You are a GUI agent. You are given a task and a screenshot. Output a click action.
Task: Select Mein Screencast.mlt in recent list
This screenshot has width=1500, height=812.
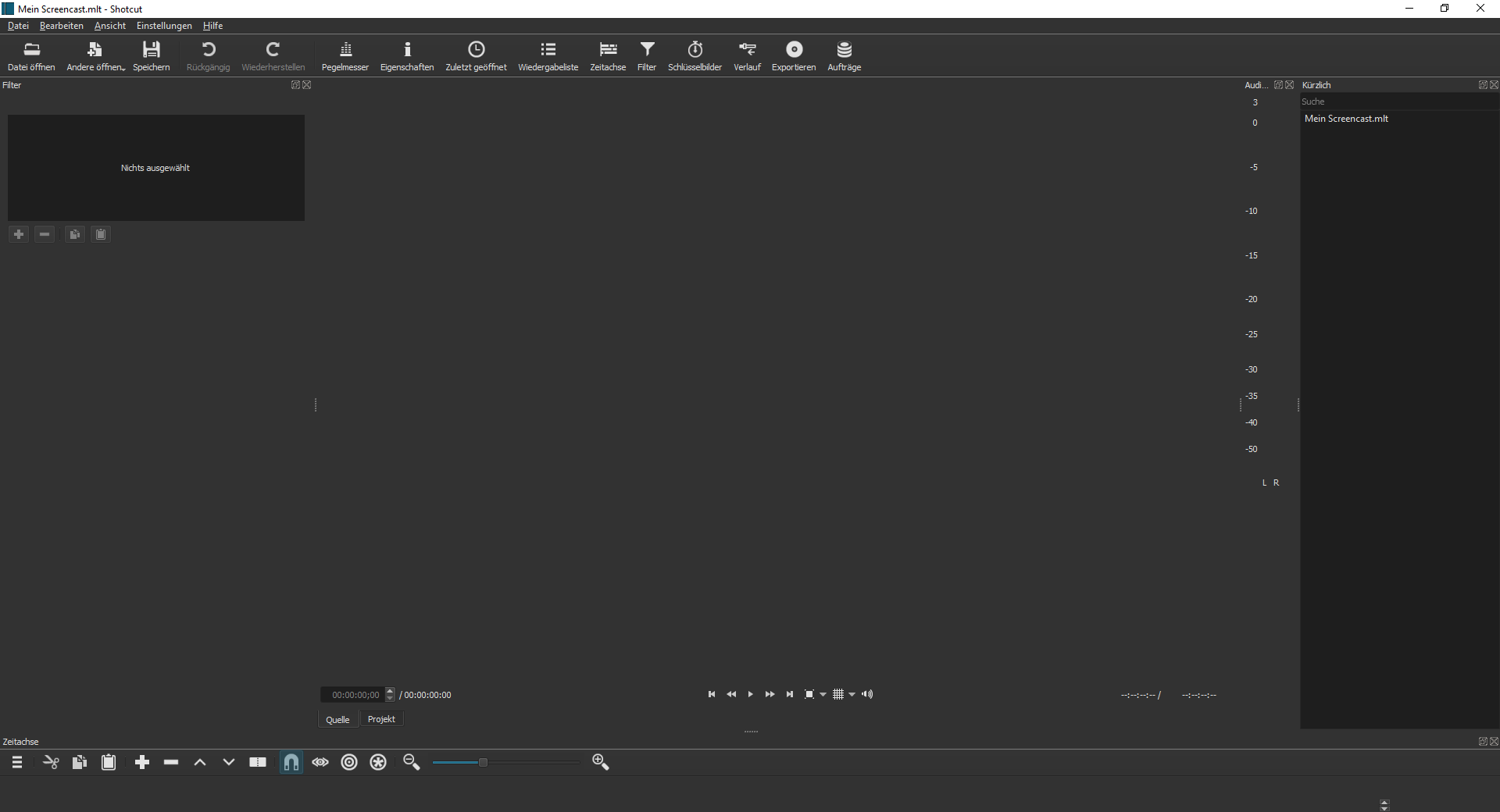coord(1346,119)
